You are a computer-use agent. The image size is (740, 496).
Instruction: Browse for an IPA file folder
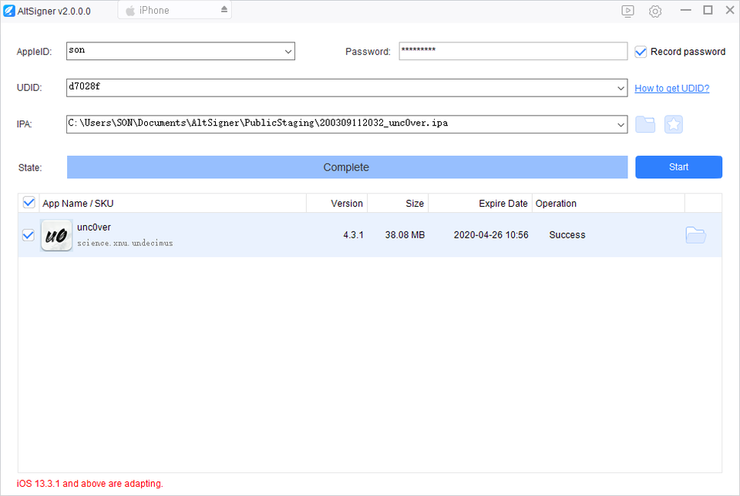pyautogui.click(x=645, y=124)
